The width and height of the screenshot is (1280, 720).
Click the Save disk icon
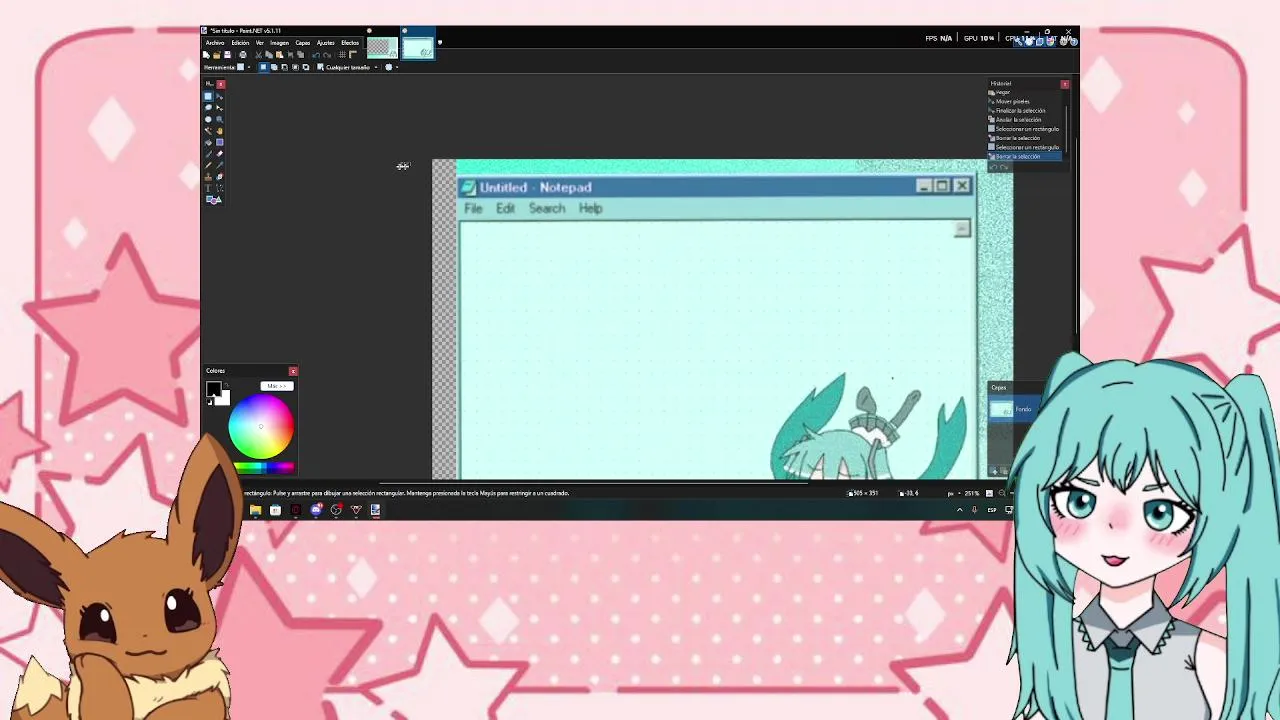point(227,54)
